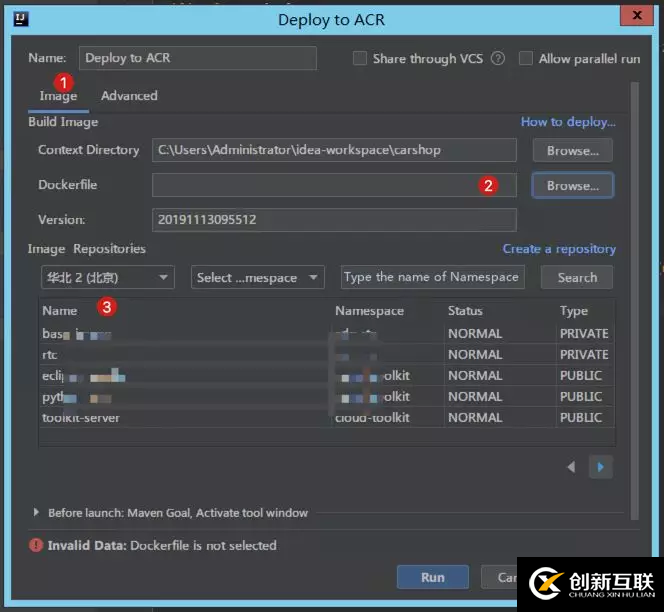664x612 pixels.
Task: Click the Run button
Action: click(x=433, y=577)
